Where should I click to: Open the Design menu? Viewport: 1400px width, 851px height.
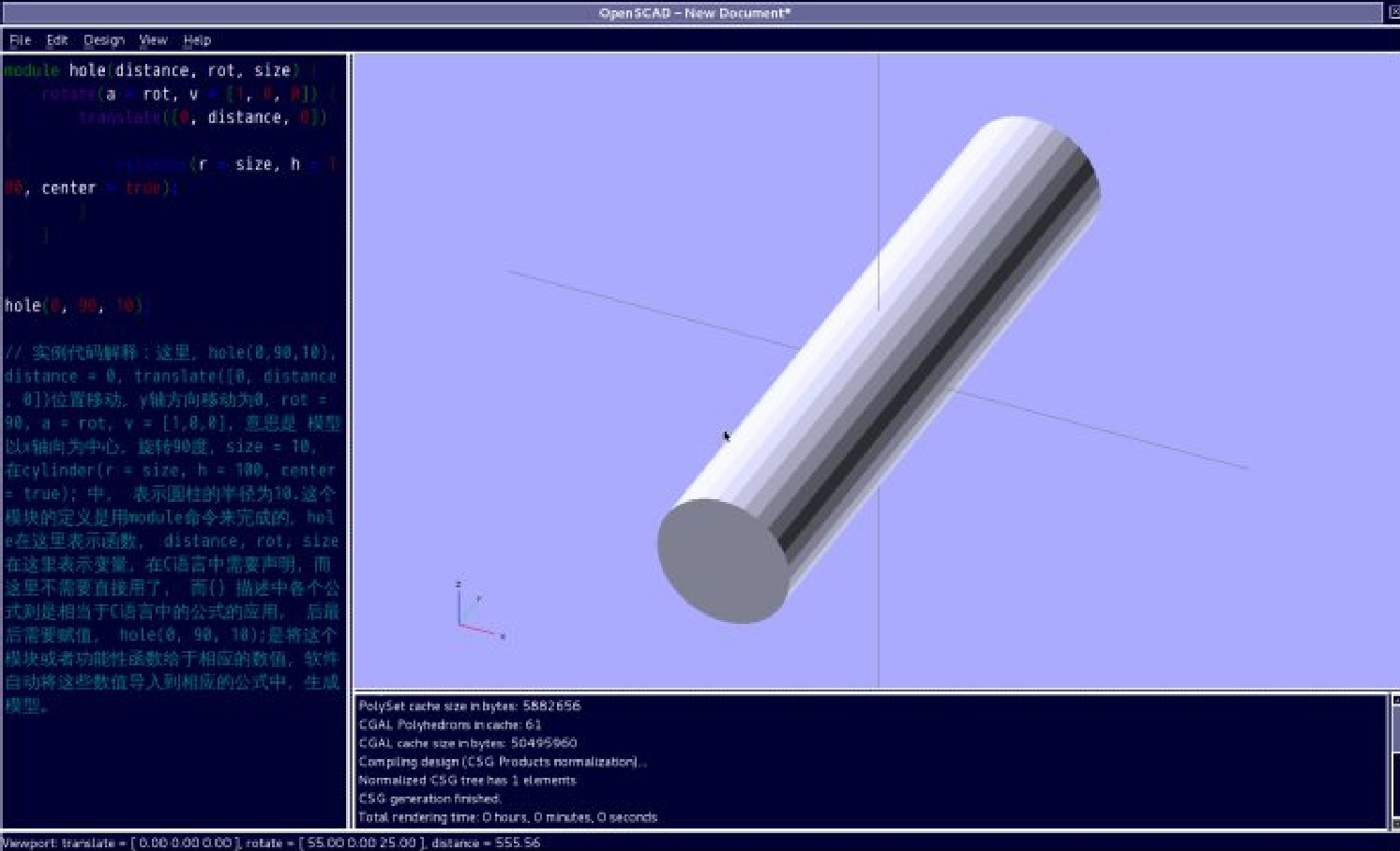[x=103, y=40]
